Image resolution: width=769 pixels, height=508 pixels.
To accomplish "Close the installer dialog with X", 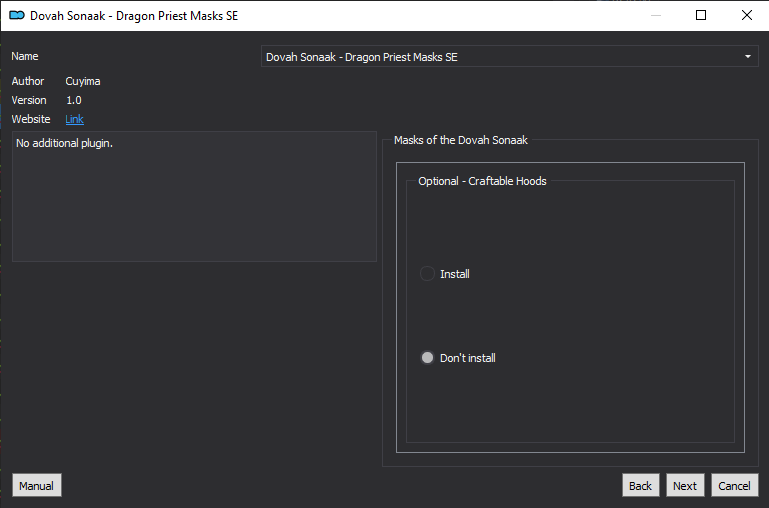I will (746, 16).
